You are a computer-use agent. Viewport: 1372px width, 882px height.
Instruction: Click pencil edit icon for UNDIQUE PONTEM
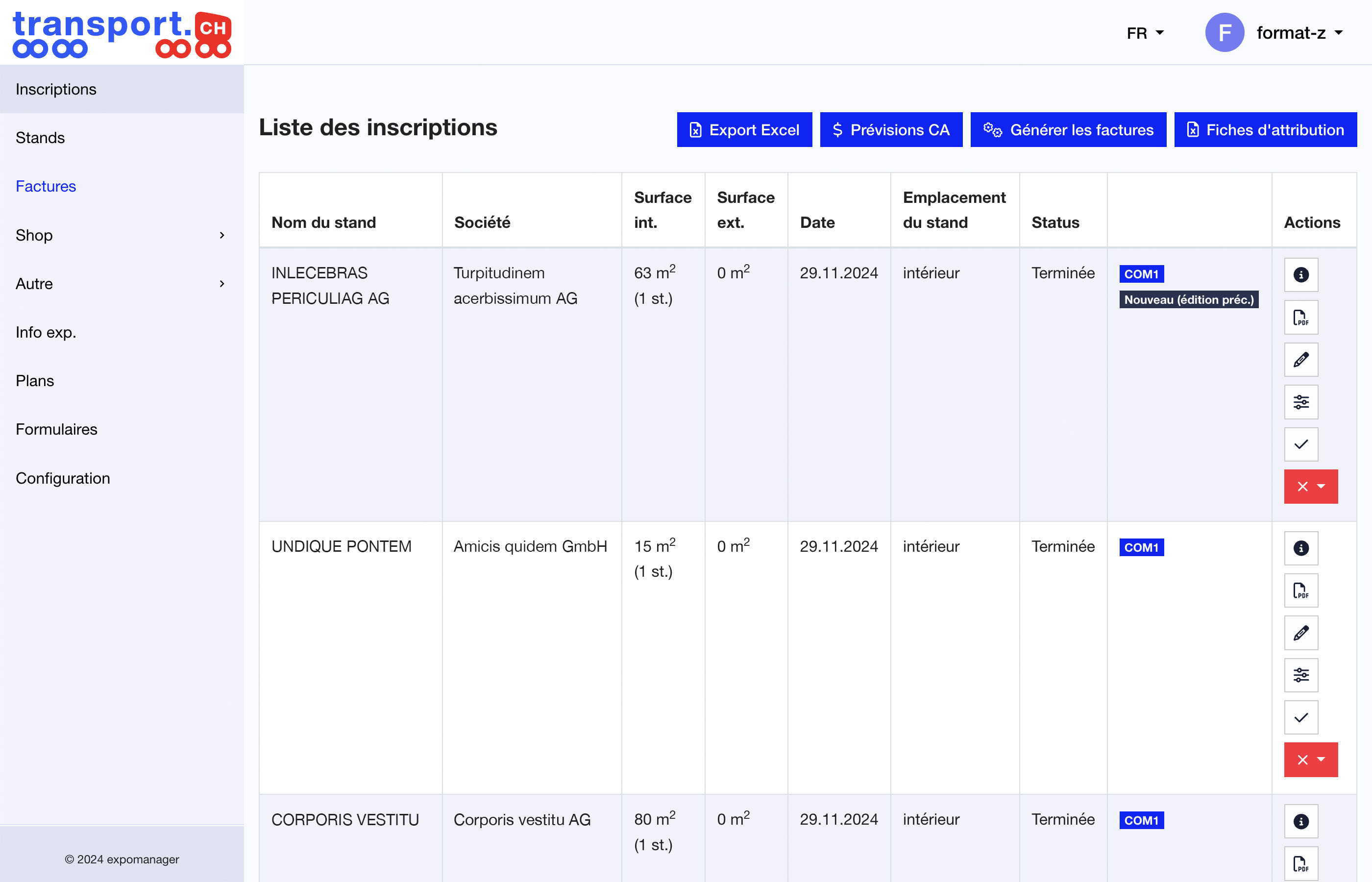pyautogui.click(x=1300, y=633)
